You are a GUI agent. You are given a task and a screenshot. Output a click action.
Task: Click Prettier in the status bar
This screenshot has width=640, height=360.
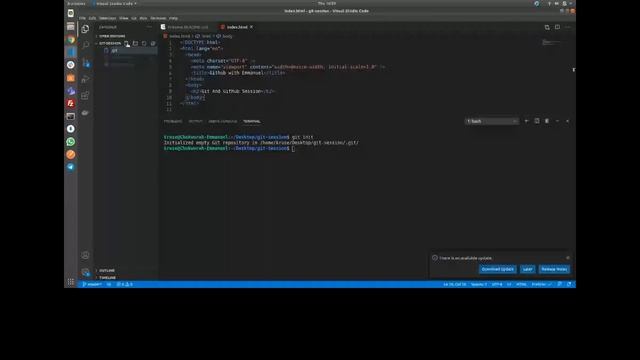pos(542,284)
